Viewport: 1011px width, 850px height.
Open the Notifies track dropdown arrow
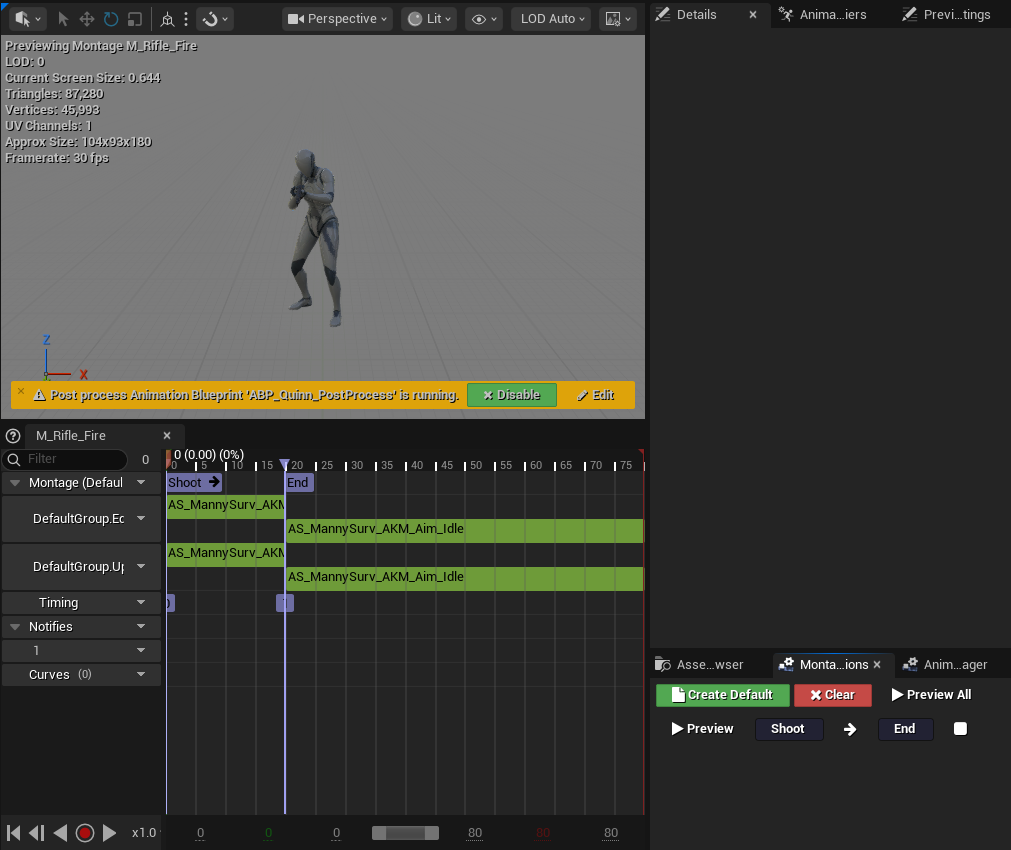pos(141,626)
